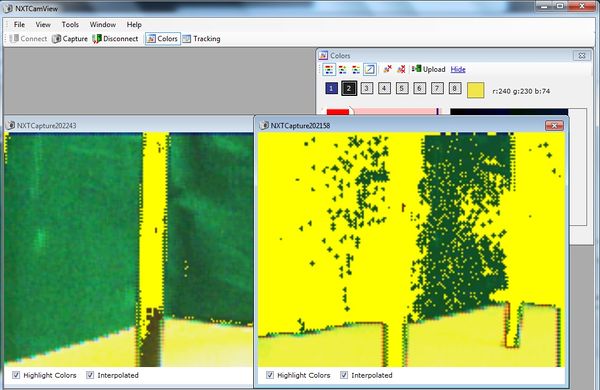
Task: Open the Window menu
Action: (103, 24)
